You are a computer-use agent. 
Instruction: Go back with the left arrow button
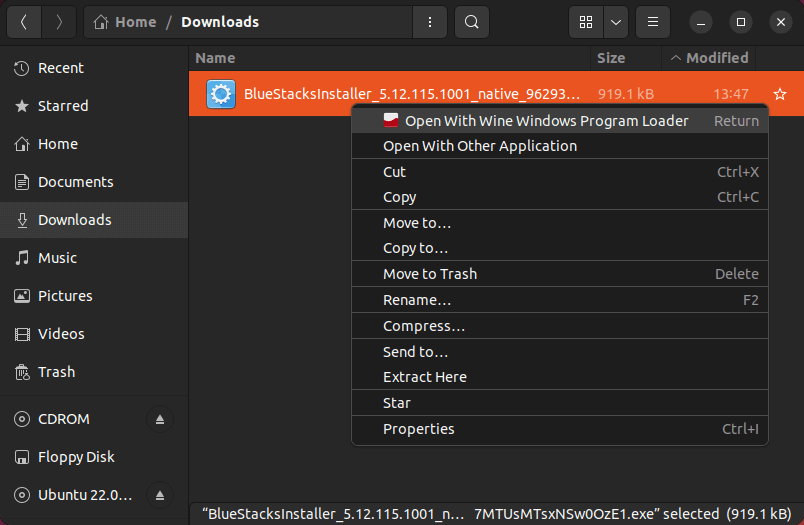[24, 22]
